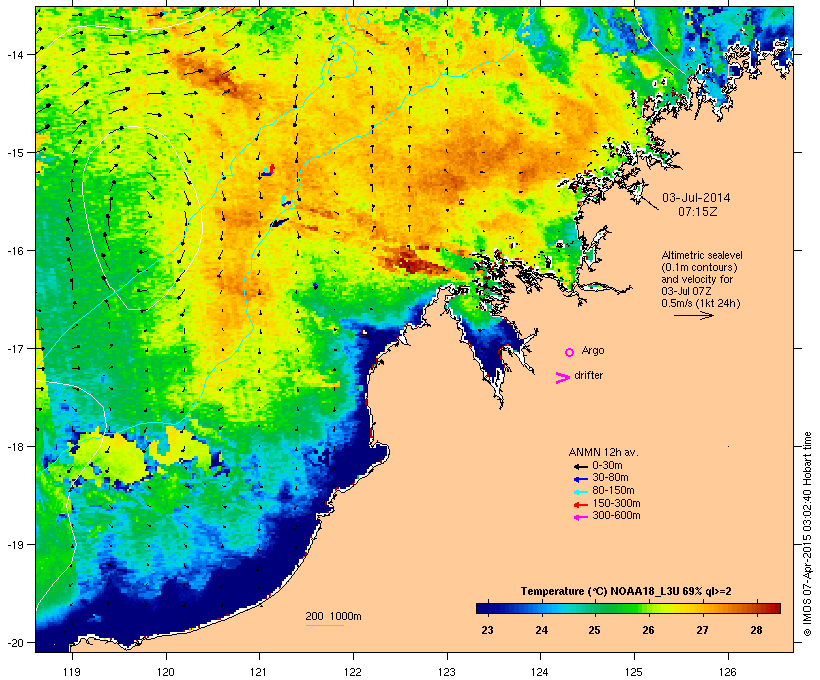
Task: Click the '0.5m/s (1kt 24h)' label
Action: [x=701, y=303]
